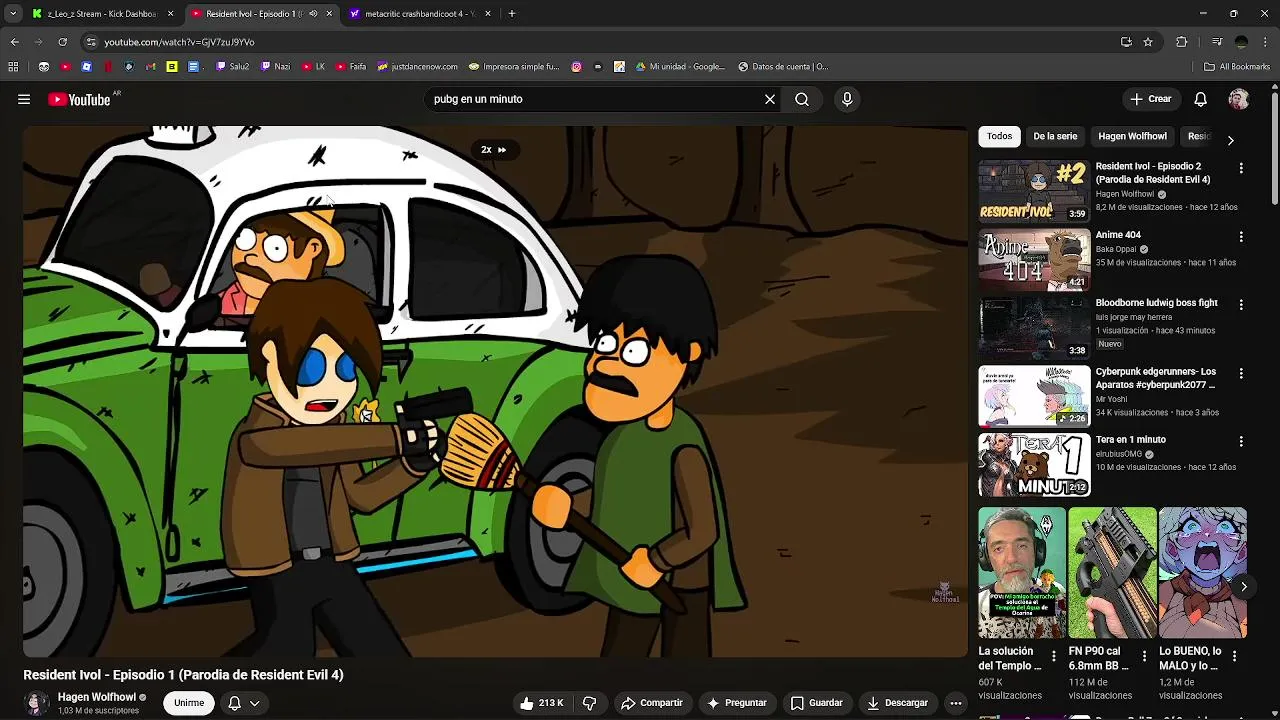Image resolution: width=1280 pixels, height=720 pixels.
Task: Like the video with thumbs up
Action: 541,703
